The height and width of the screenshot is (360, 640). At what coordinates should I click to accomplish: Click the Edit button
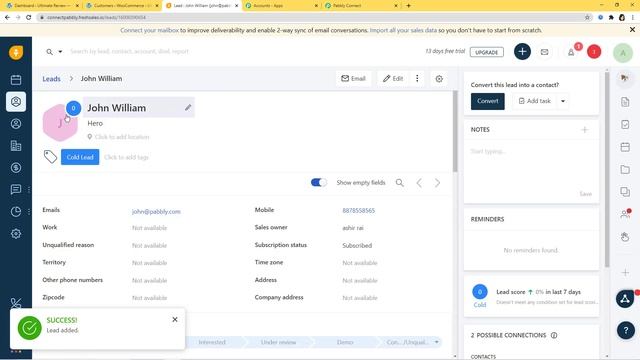click(x=393, y=78)
